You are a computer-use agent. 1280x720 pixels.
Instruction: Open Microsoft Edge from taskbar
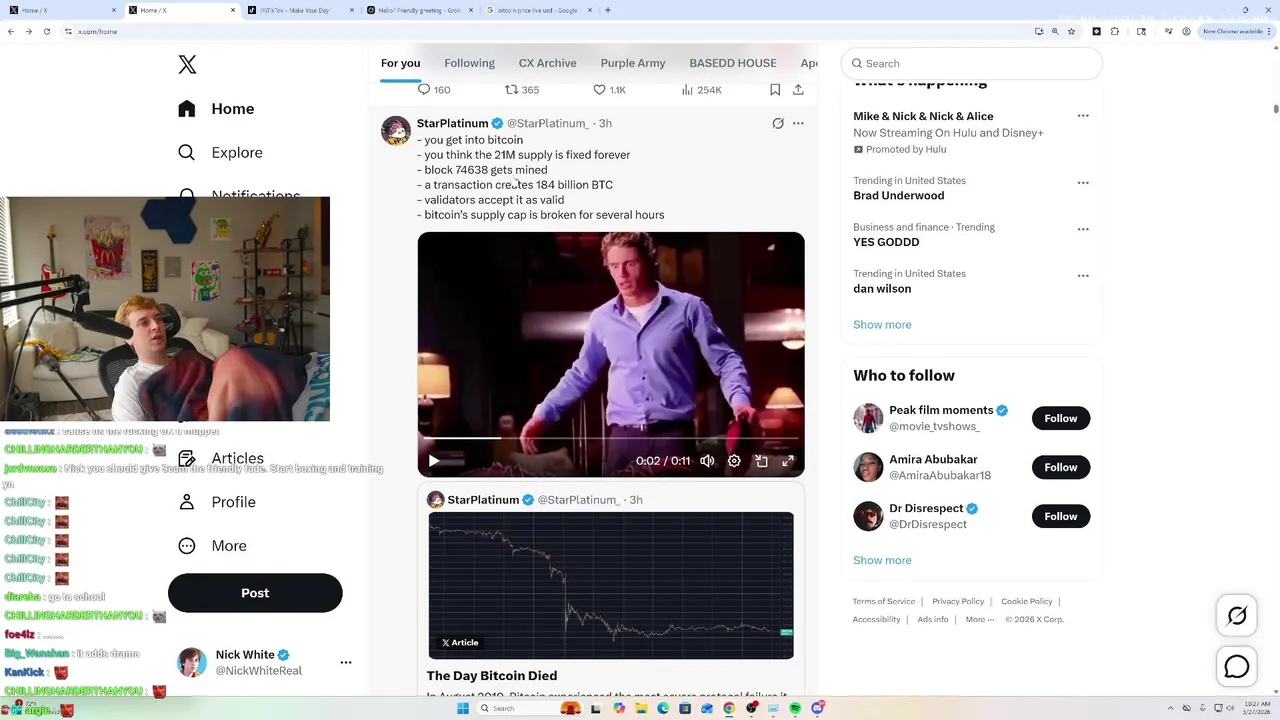[x=662, y=708]
